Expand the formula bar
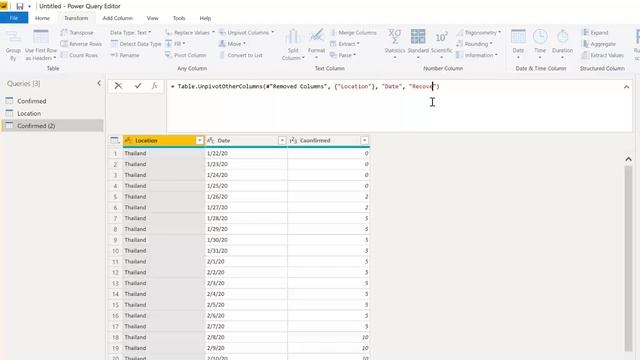The height and width of the screenshot is (360, 640). pyautogui.click(x=627, y=87)
